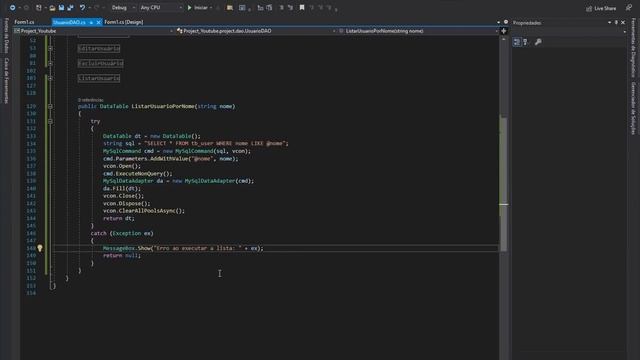Click on the da.Fill(dt); line

coord(122,189)
